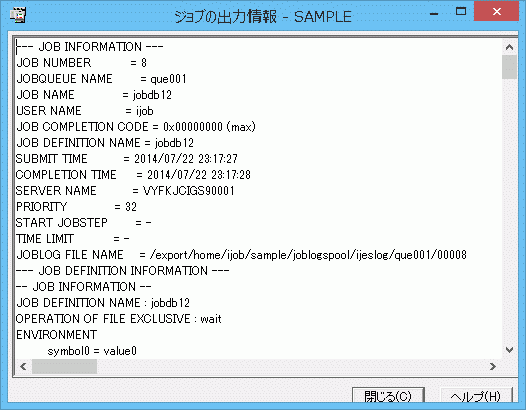526x410 pixels.
Task: Click the ヘルプ(H) help button
Action: point(476,395)
